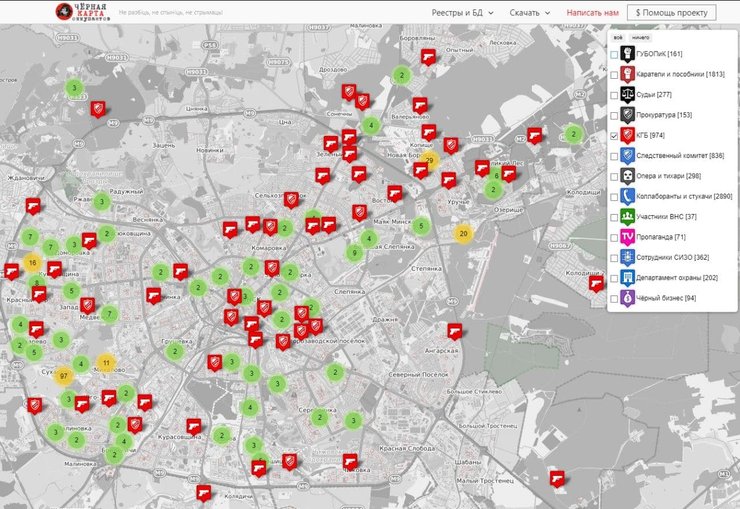Check the Следственный комитет checkbox

[x=615, y=155]
